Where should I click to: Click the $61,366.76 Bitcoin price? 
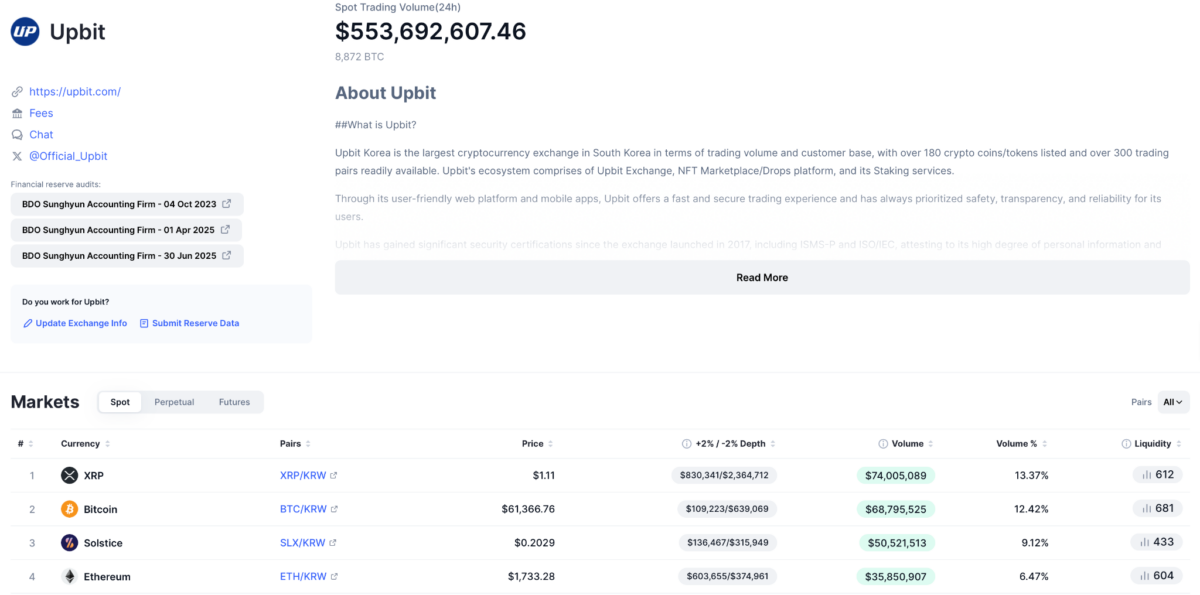click(528, 509)
